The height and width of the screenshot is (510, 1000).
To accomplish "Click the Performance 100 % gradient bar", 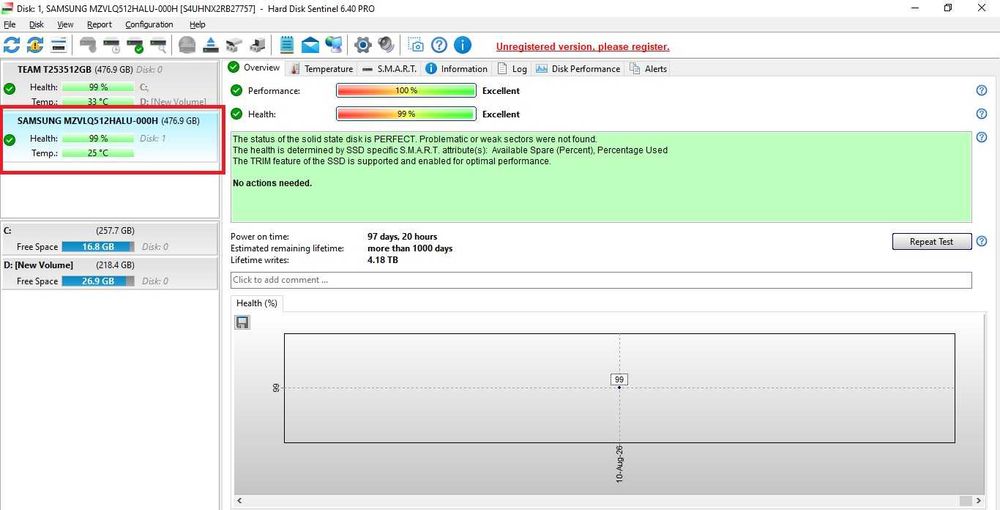I will tap(406, 91).
